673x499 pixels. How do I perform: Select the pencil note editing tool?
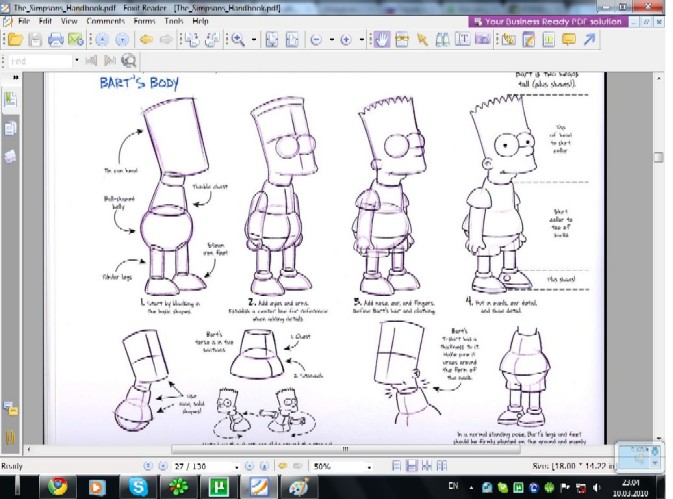529,40
